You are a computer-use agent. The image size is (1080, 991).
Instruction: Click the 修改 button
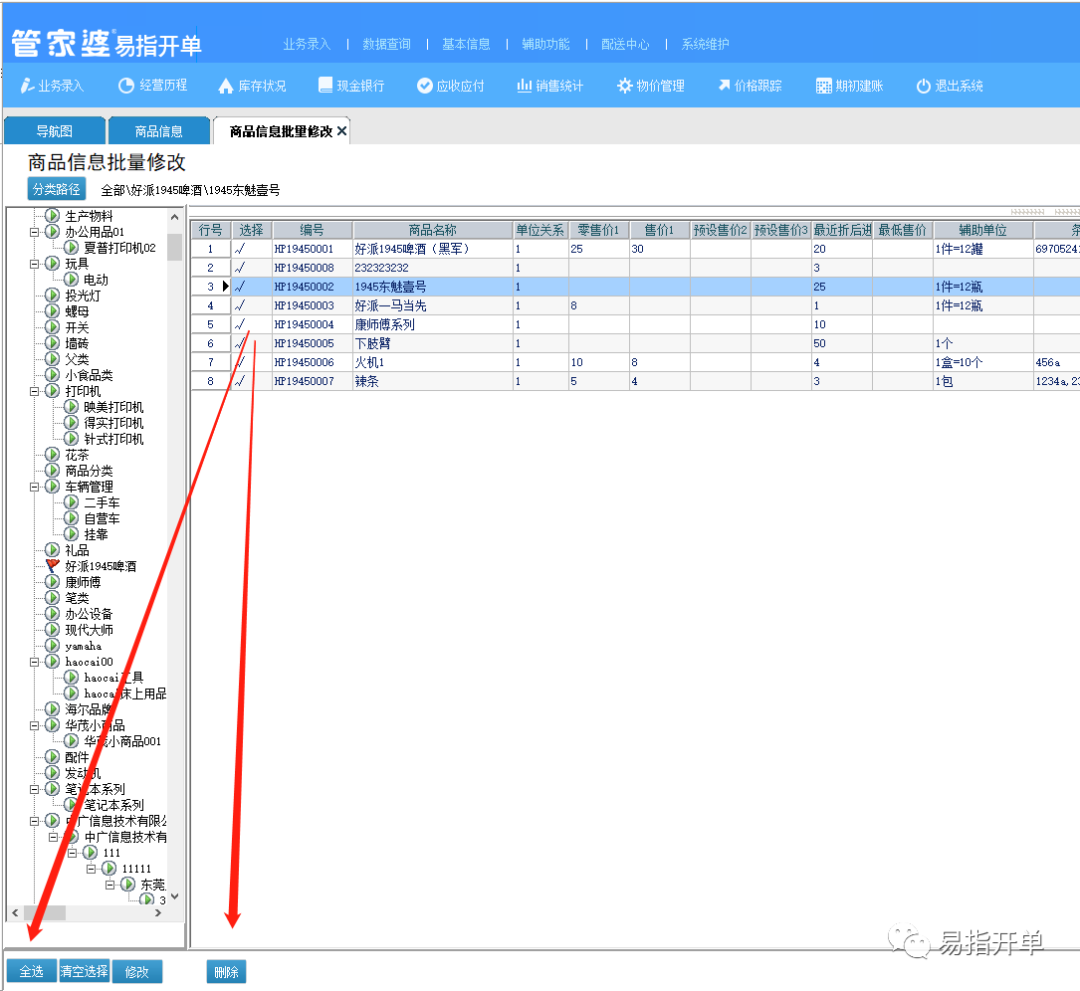click(137, 972)
